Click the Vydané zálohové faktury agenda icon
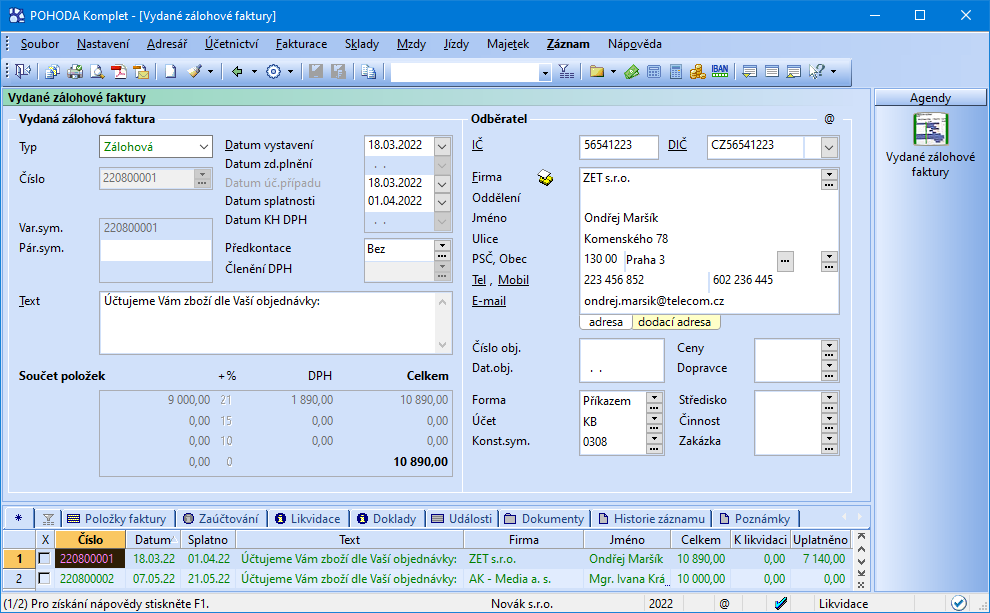 pos(930,129)
